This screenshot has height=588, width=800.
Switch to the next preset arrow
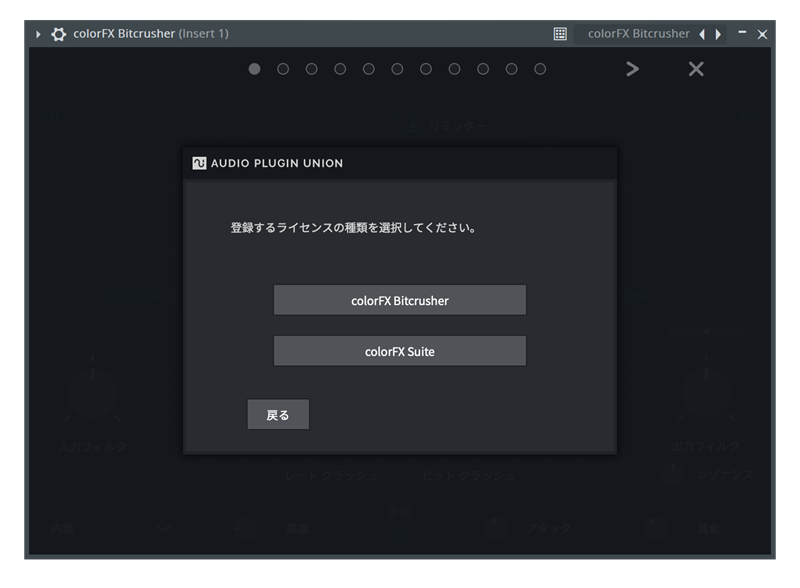pos(718,34)
